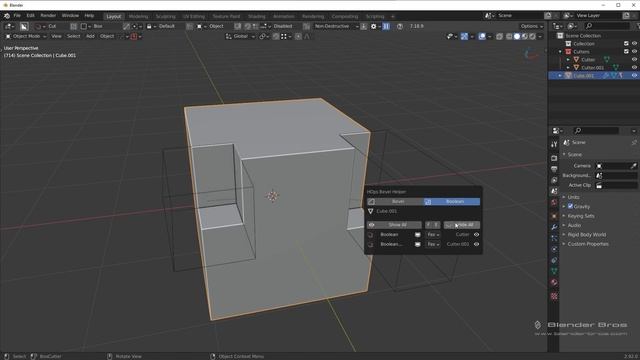Open the File menu
This screenshot has height=360, width=640.
tap(17, 16)
